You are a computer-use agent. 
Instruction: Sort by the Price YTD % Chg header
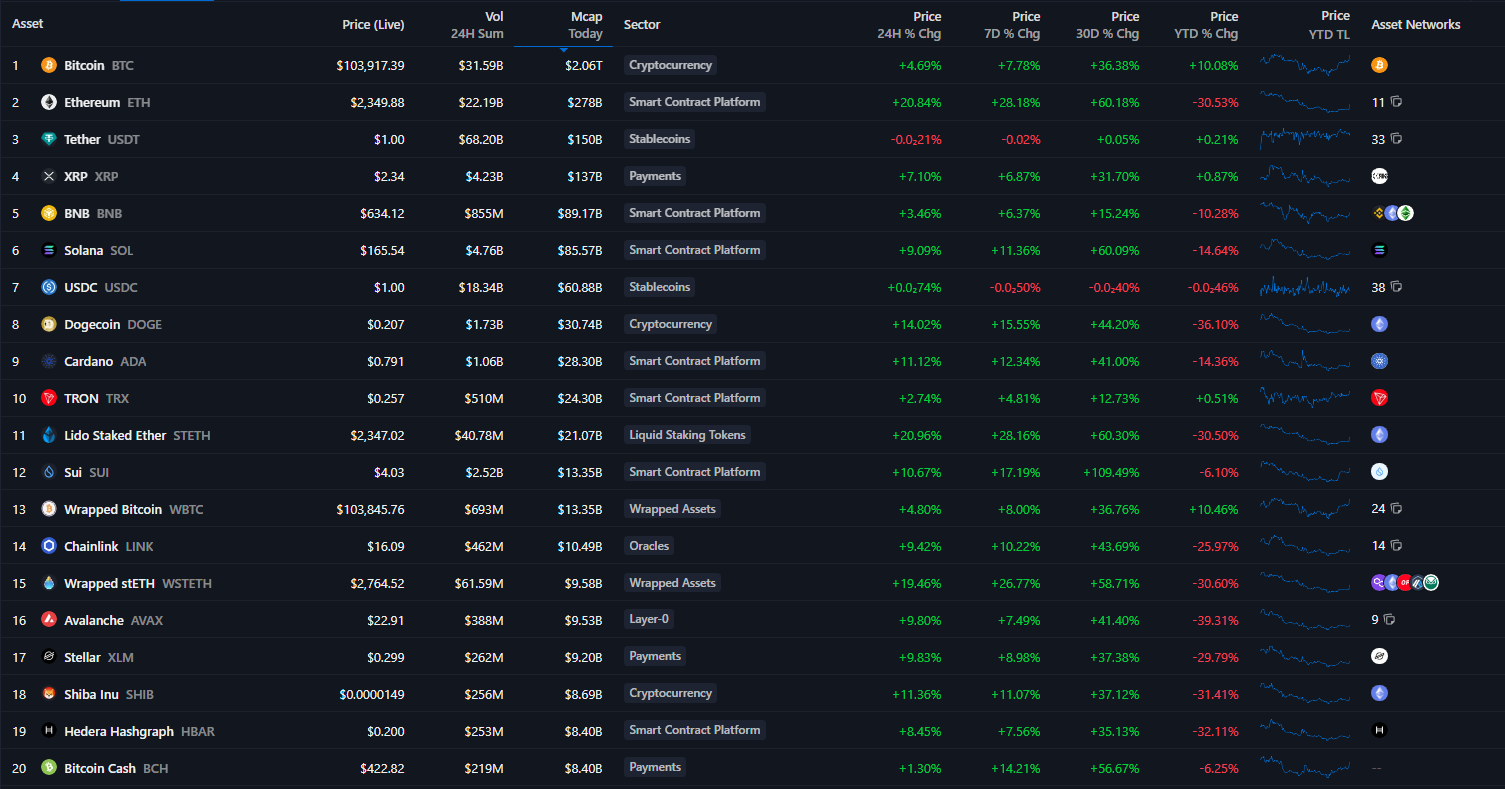point(1206,25)
